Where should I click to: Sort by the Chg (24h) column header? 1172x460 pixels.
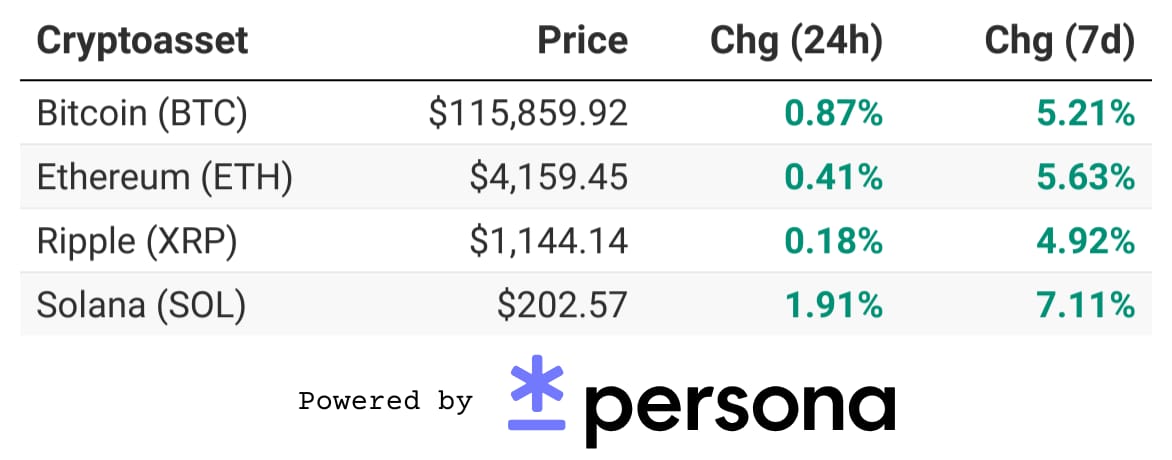796,42
